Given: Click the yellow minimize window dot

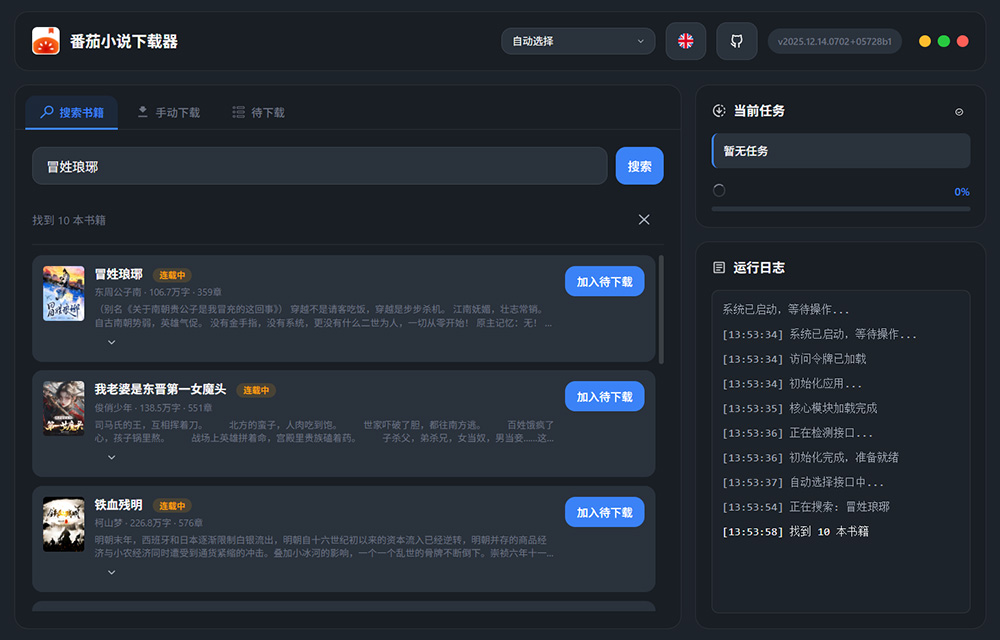Looking at the screenshot, I should [x=925, y=41].
